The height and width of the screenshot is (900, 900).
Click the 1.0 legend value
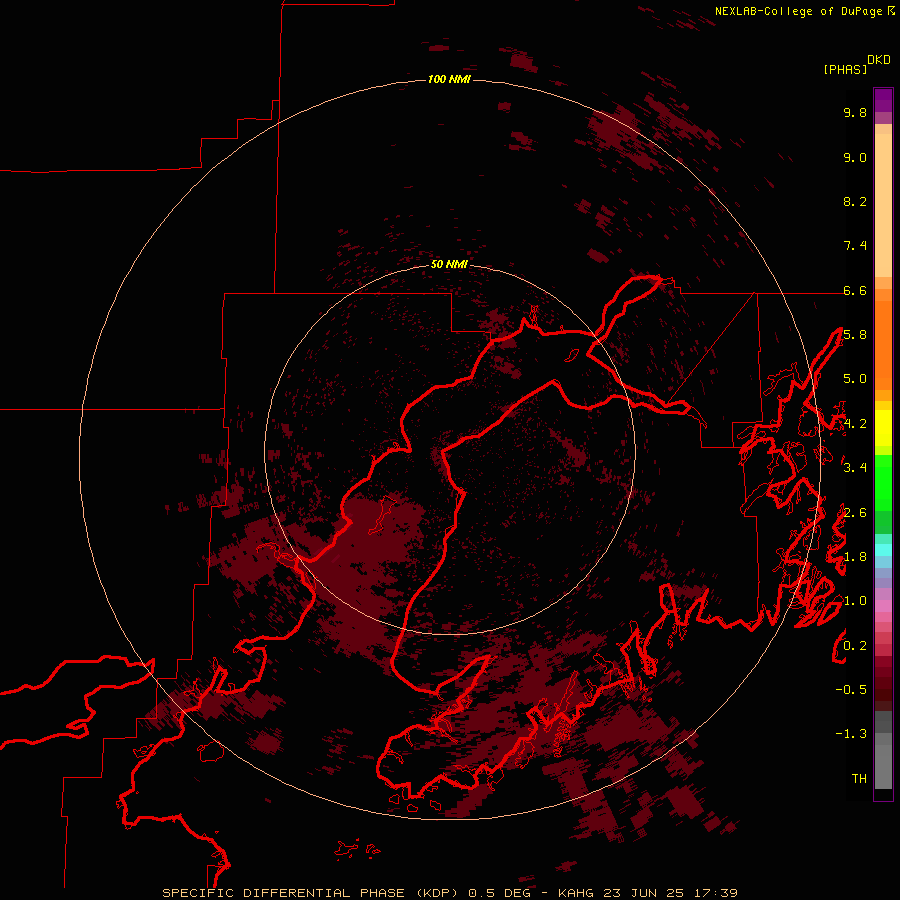tap(855, 601)
